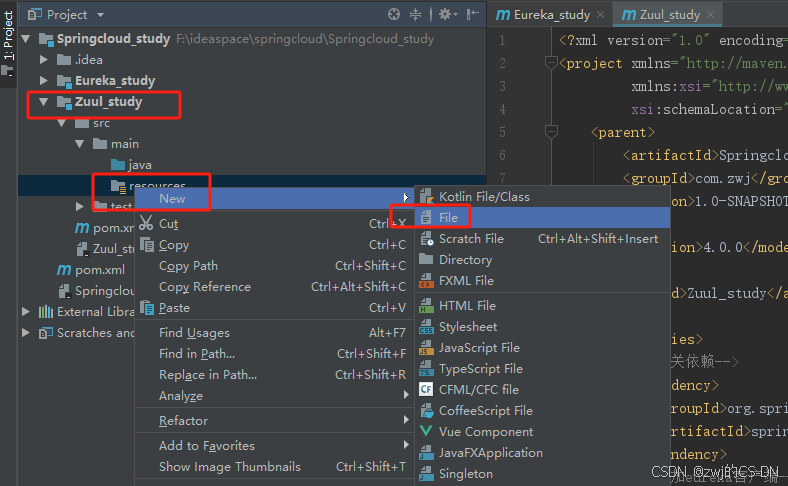The height and width of the screenshot is (486, 788).
Task: Create a new Stylesheet
Action: 543,327
